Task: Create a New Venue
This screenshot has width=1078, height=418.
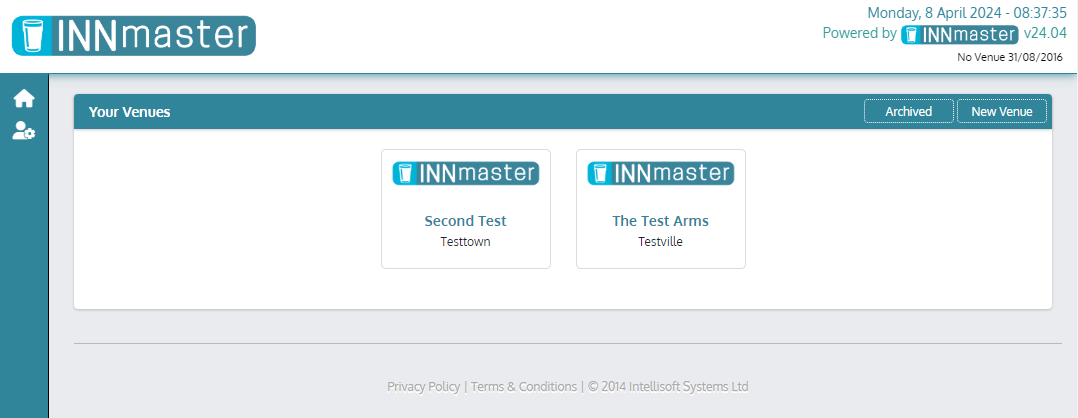Action: pyautogui.click(x=1002, y=111)
